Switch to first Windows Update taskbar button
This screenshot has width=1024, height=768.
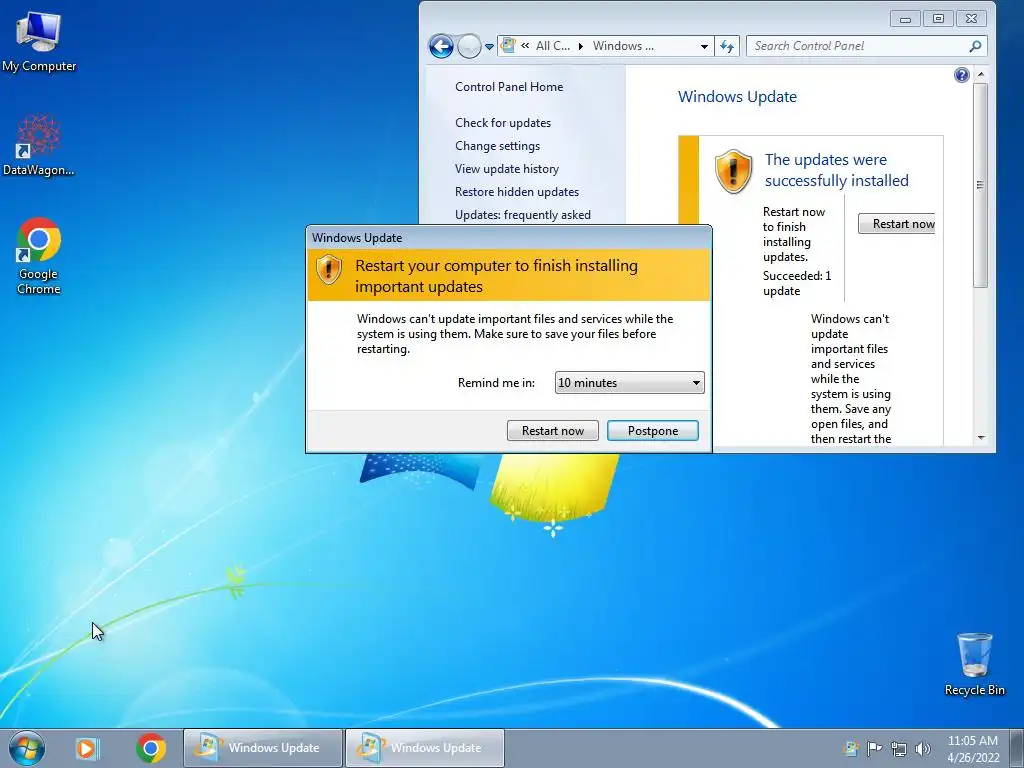pos(263,748)
